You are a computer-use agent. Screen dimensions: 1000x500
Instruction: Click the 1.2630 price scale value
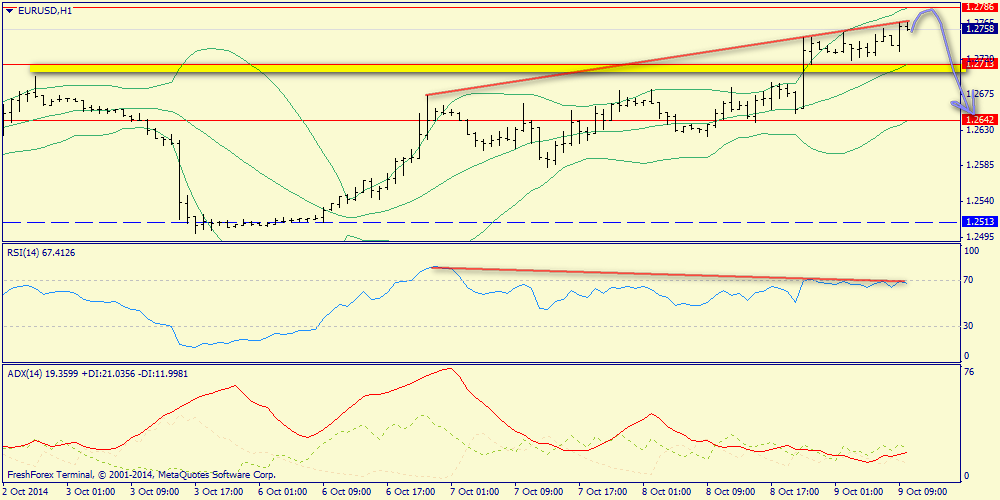click(979, 129)
